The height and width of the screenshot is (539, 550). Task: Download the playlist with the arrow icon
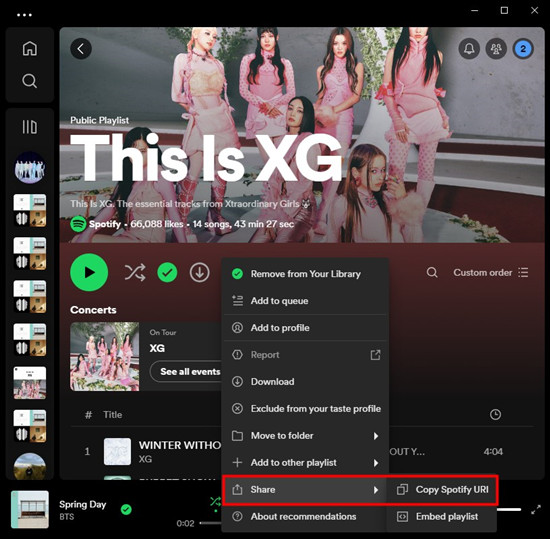pyautogui.click(x=200, y=272)
